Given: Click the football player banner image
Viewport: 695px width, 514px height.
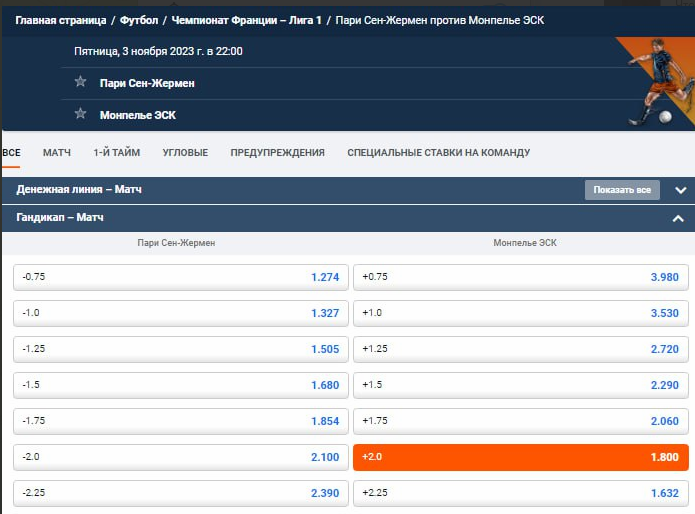Looking at the screenshot, I should click(x=656, y=82).
